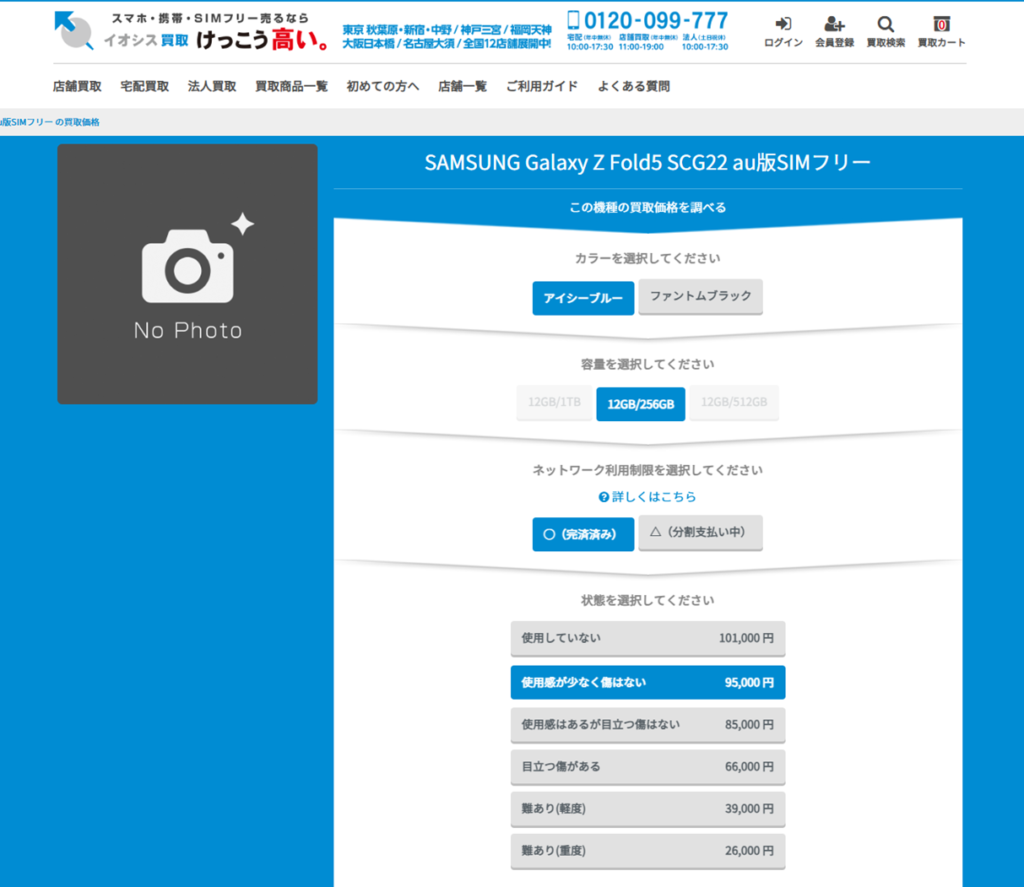Viewport: 1024px width, 887px height.
Task: Click the question mark help icon
Action: tap(603, 497)
